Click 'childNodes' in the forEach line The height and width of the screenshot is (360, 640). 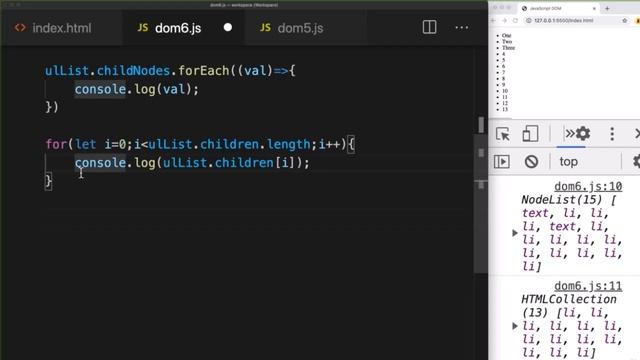coord(133,71)
